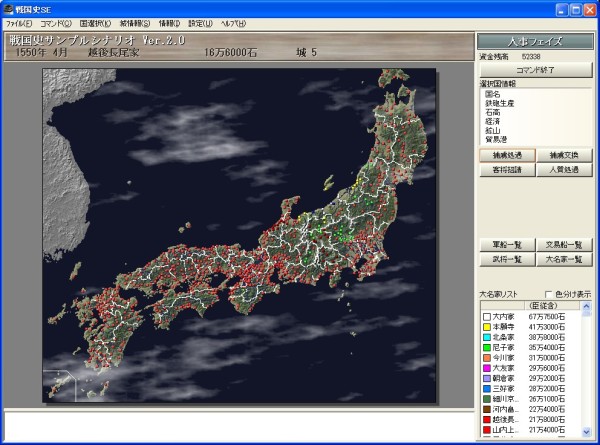The image size is (600, 445).
Task: Click the daimyo list scroll up arrow
Action: [586, 306]
